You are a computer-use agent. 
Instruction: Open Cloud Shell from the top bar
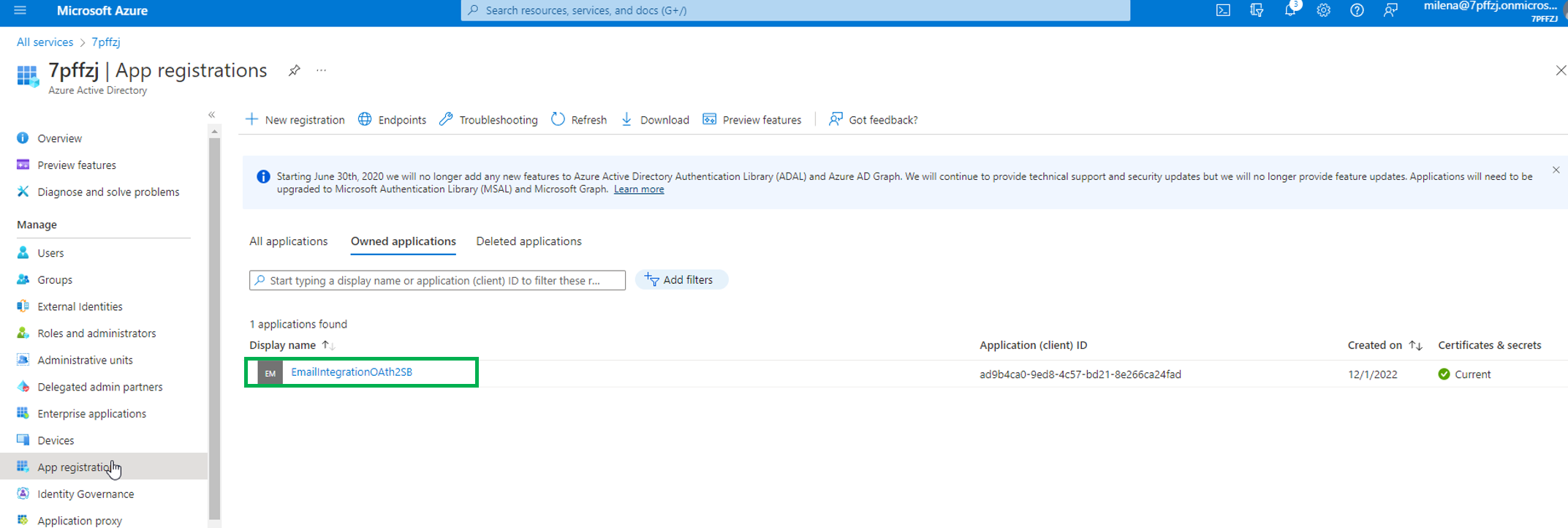(1223, 10)
